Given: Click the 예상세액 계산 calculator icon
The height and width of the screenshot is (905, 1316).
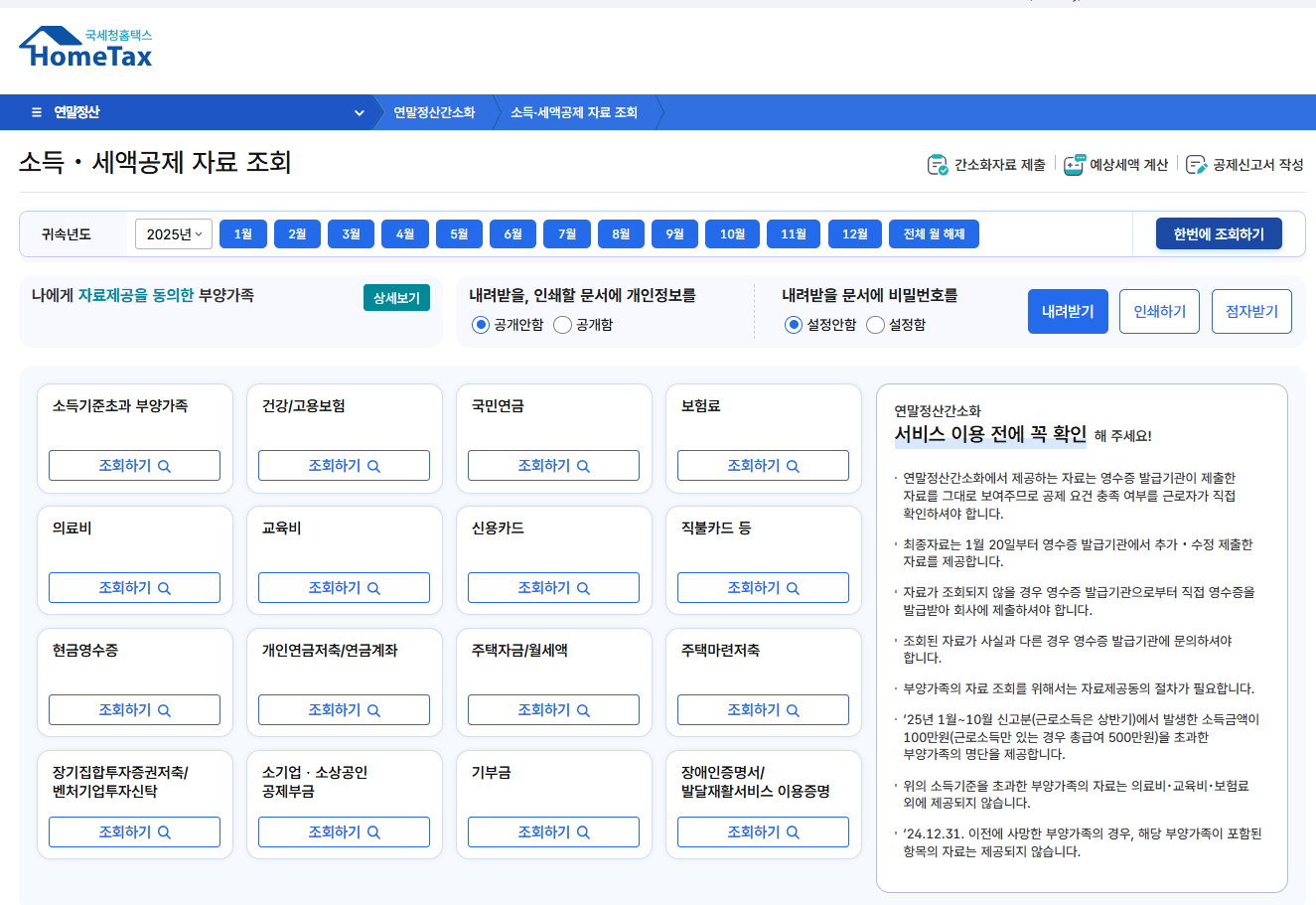Looking at the screenshot, I should 1074,165.
